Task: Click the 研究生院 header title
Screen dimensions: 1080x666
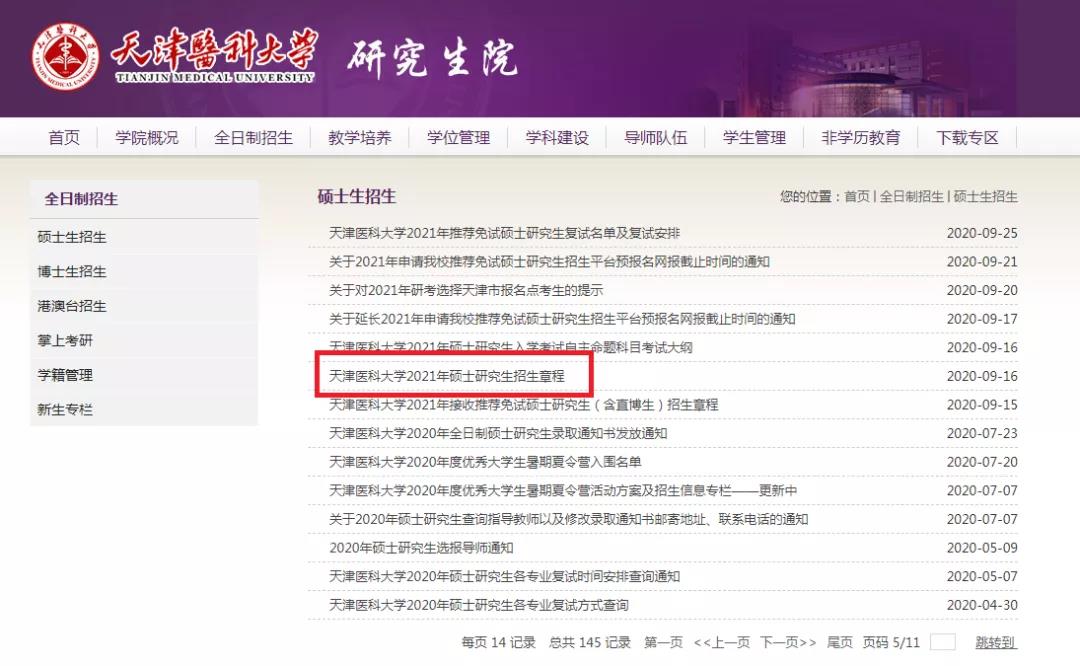Action: 432,58
